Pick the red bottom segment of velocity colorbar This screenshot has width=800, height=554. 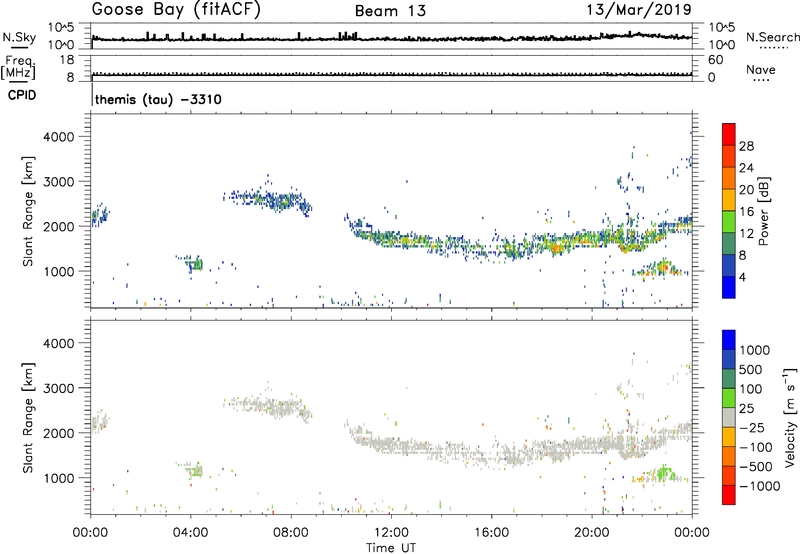[729, 495]
